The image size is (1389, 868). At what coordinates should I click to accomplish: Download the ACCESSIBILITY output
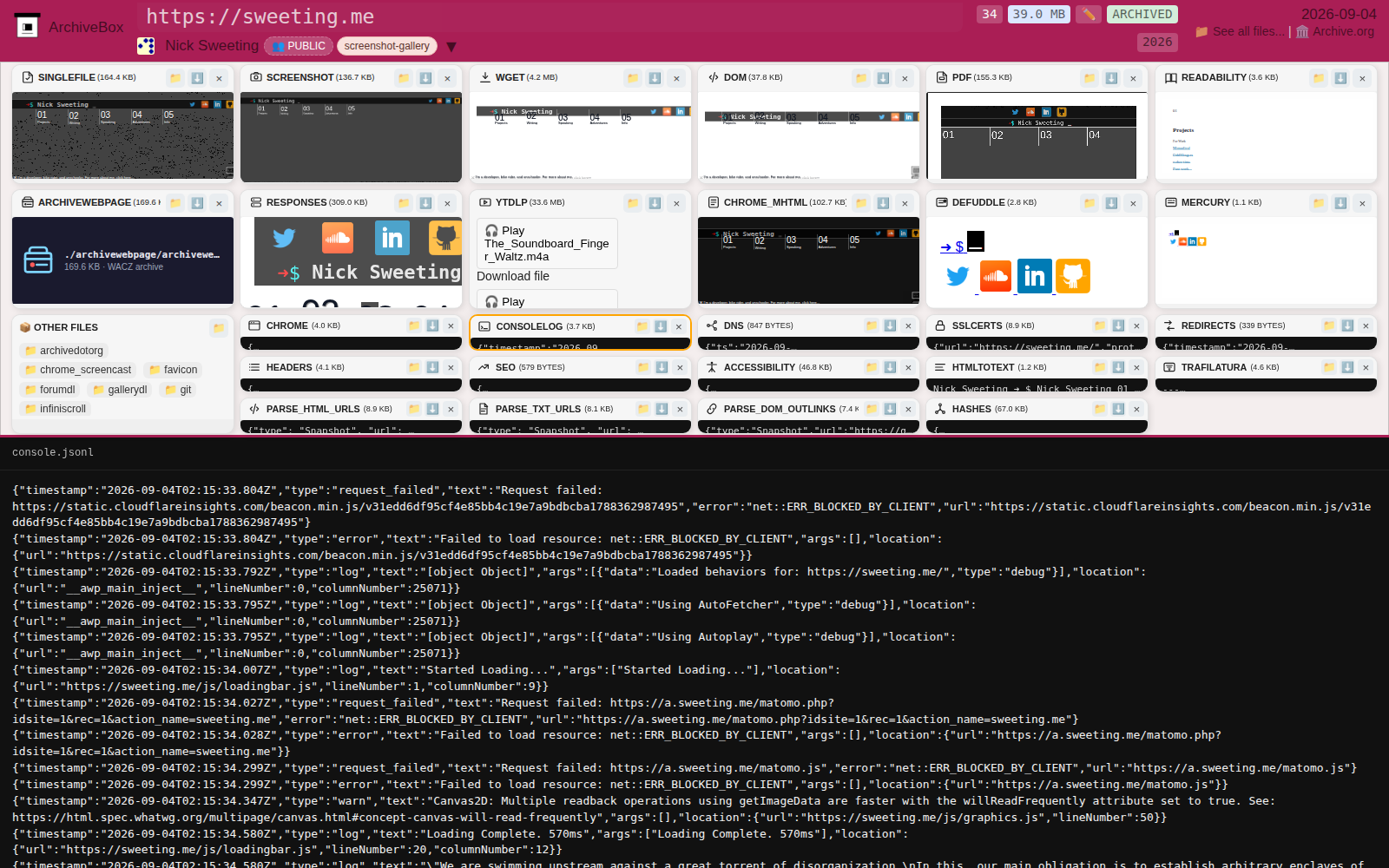click(x=890, y=367)
